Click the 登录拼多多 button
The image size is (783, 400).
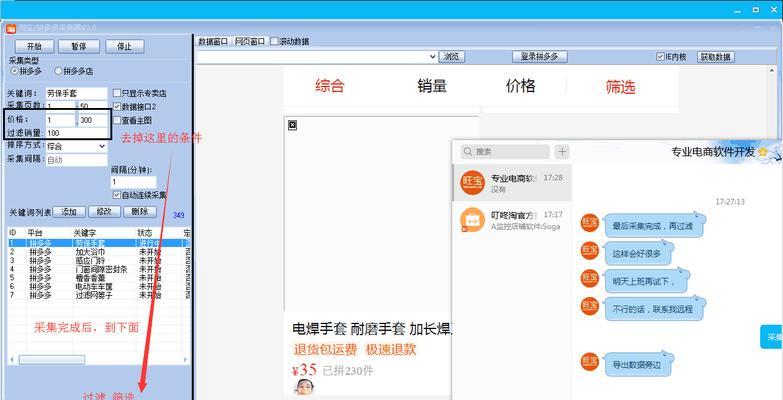click(x=539, y=57)
